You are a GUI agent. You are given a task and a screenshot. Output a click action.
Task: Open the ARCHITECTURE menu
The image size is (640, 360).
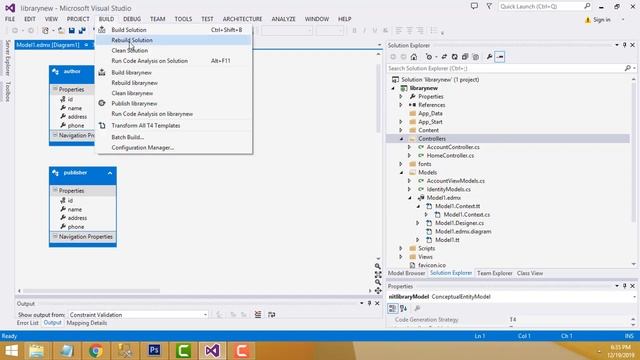click(242, 19)
